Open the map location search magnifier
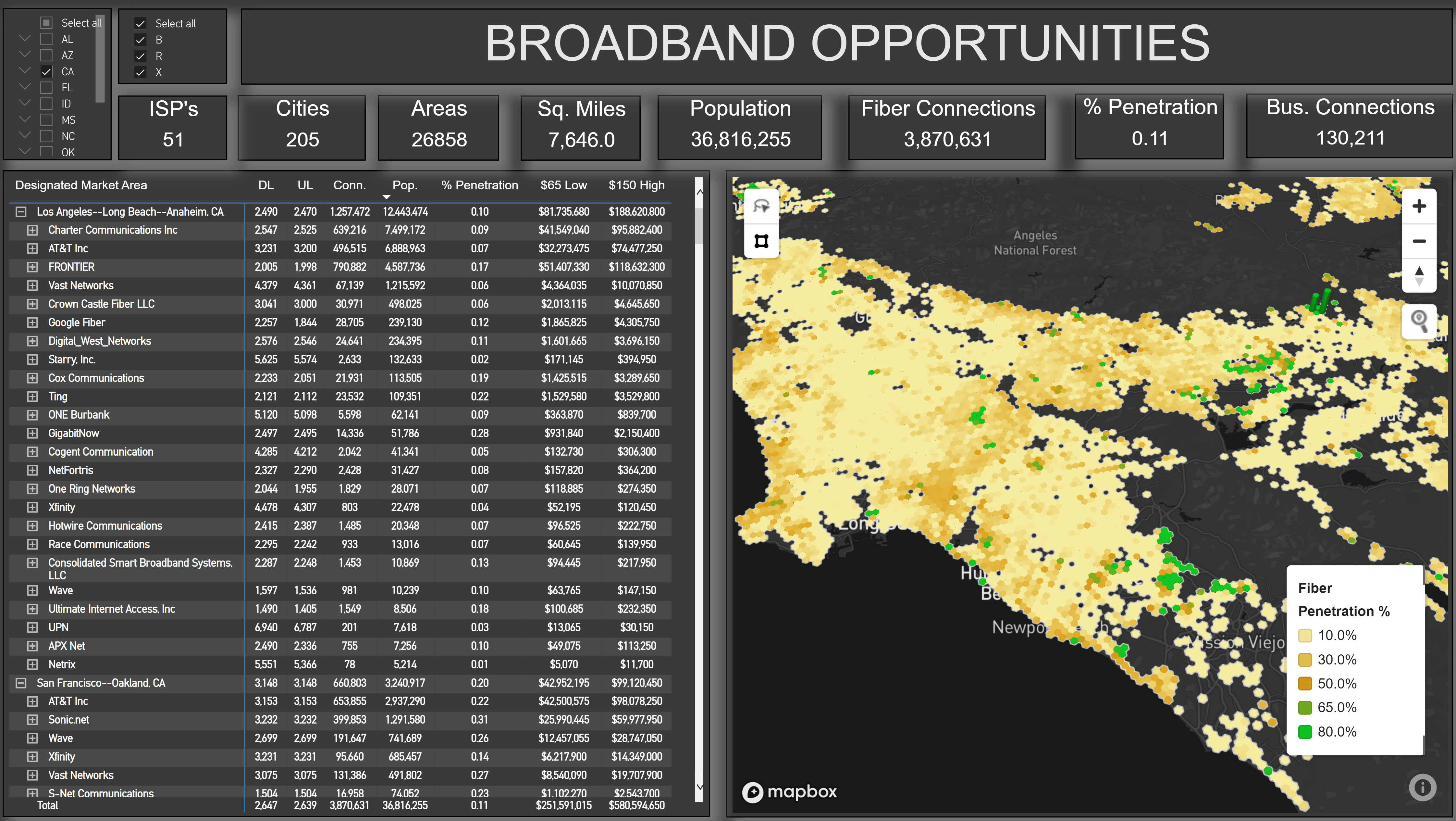 (x=1419, y=321)
